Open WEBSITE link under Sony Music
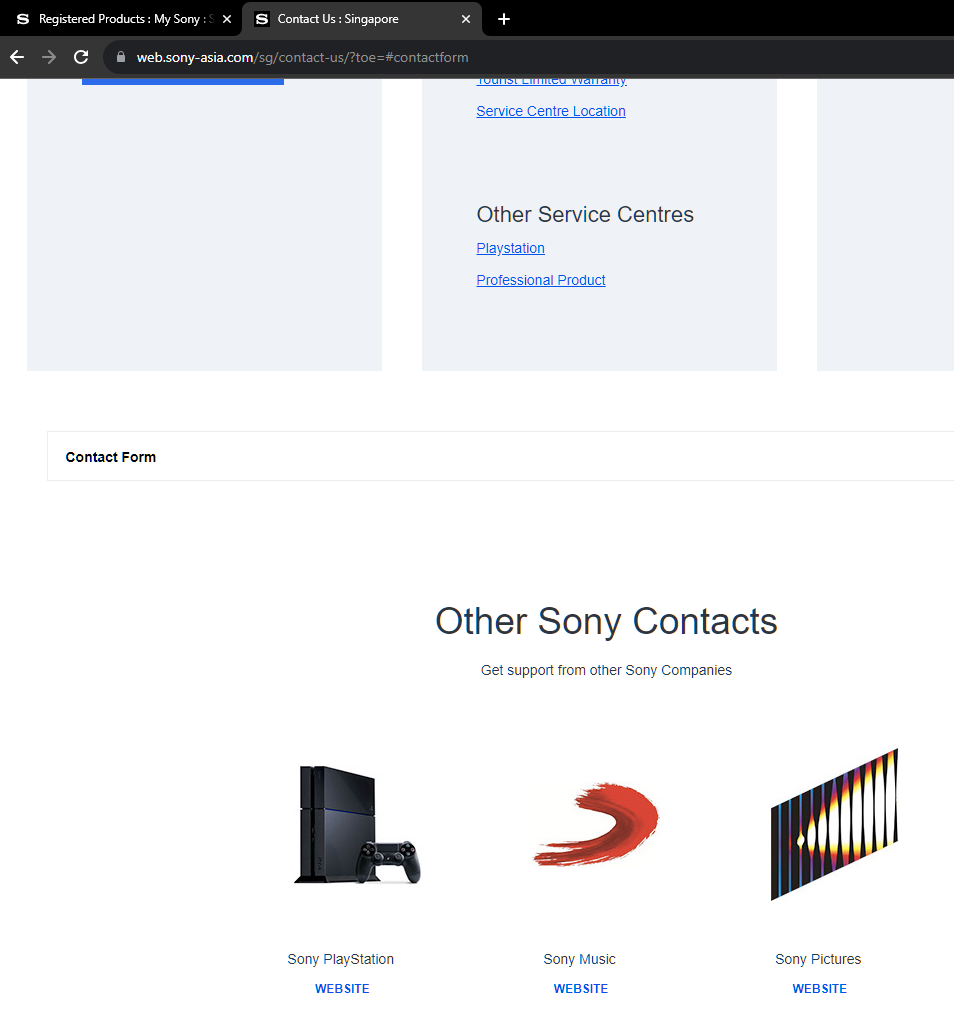This screenshot has width=954, height=1013. [x=581, y=988]
